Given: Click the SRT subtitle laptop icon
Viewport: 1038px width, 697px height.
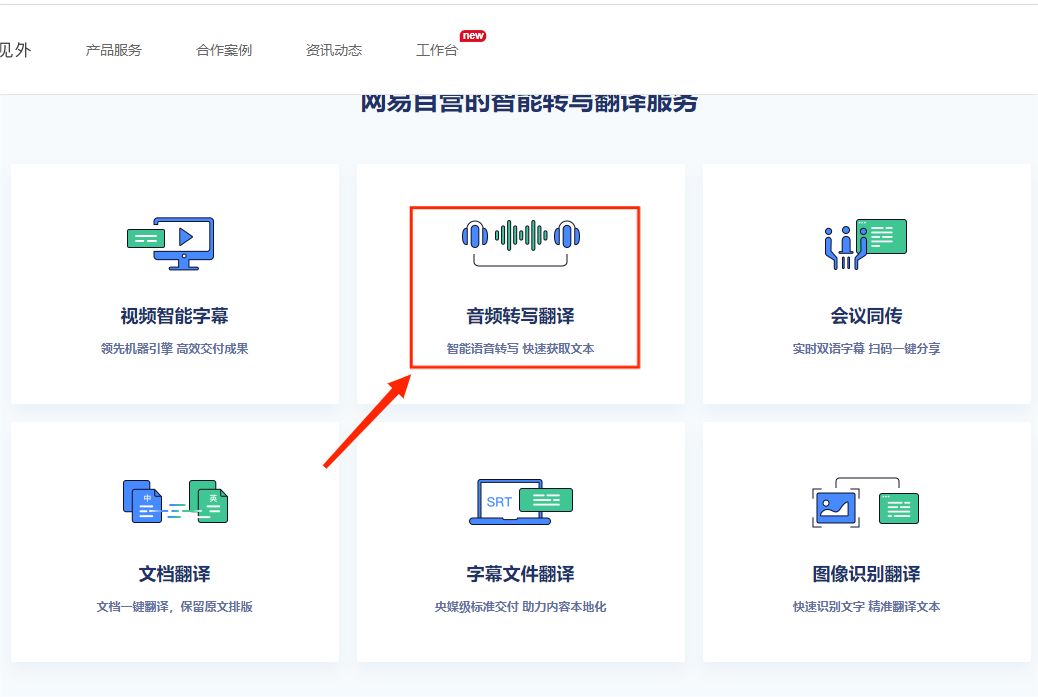Looking at the screenshot, I should click(x=520, y=502).
